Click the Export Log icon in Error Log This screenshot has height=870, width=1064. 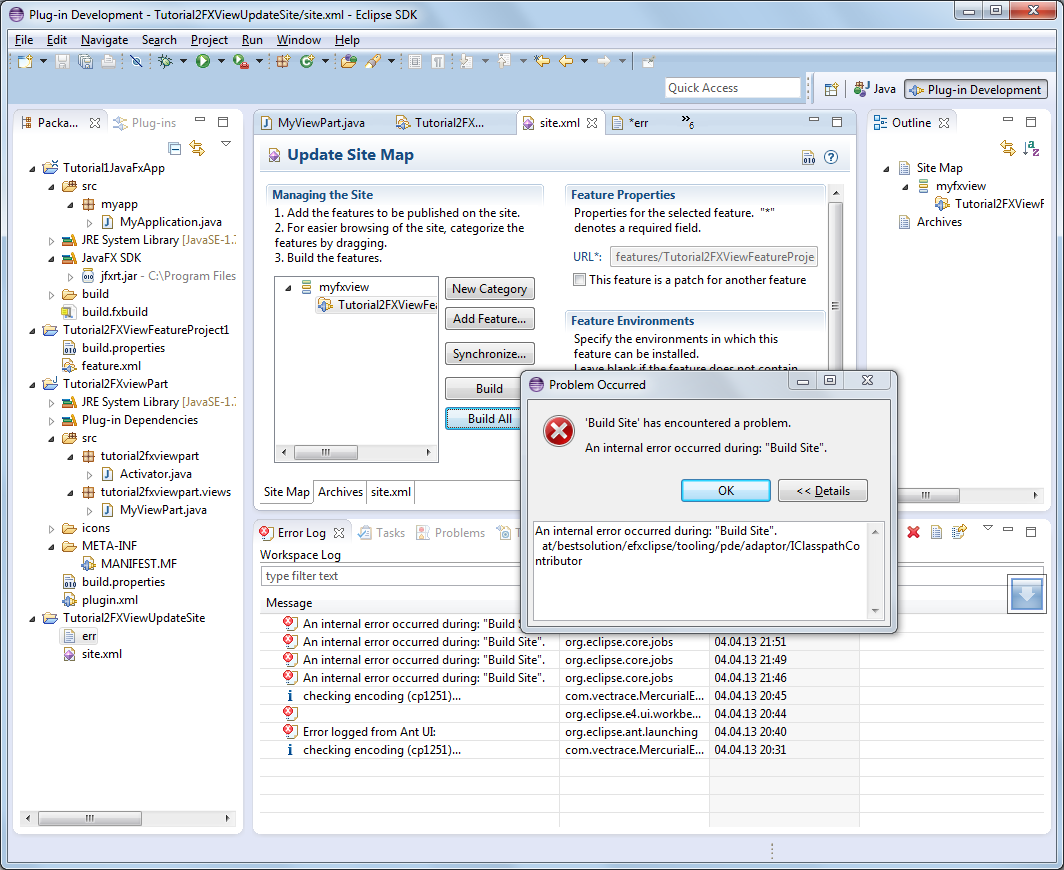point(959,532)
